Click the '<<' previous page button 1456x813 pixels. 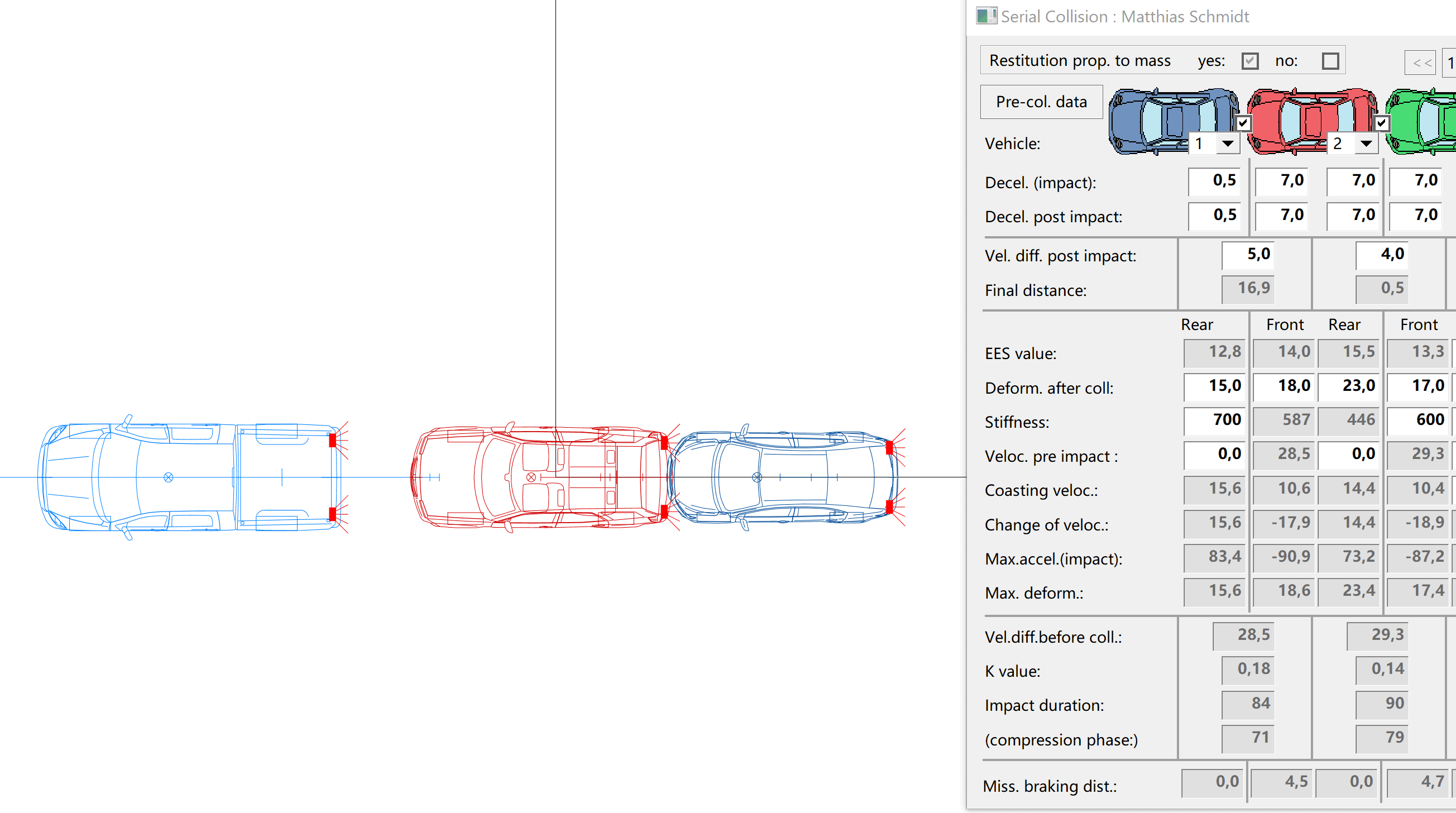(1421, 63)
